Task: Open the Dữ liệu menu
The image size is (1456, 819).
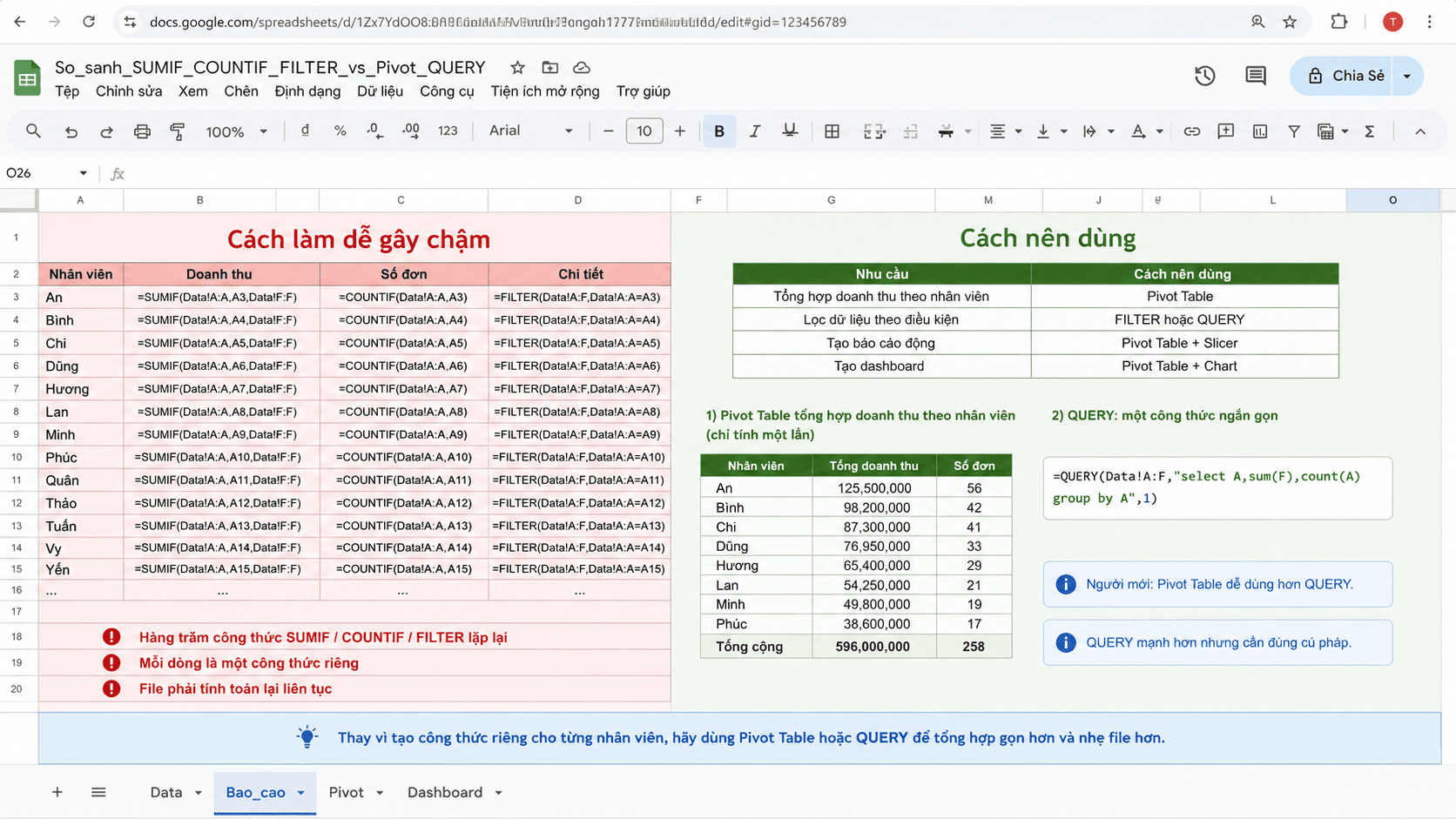Action: (x=380, y=91)
